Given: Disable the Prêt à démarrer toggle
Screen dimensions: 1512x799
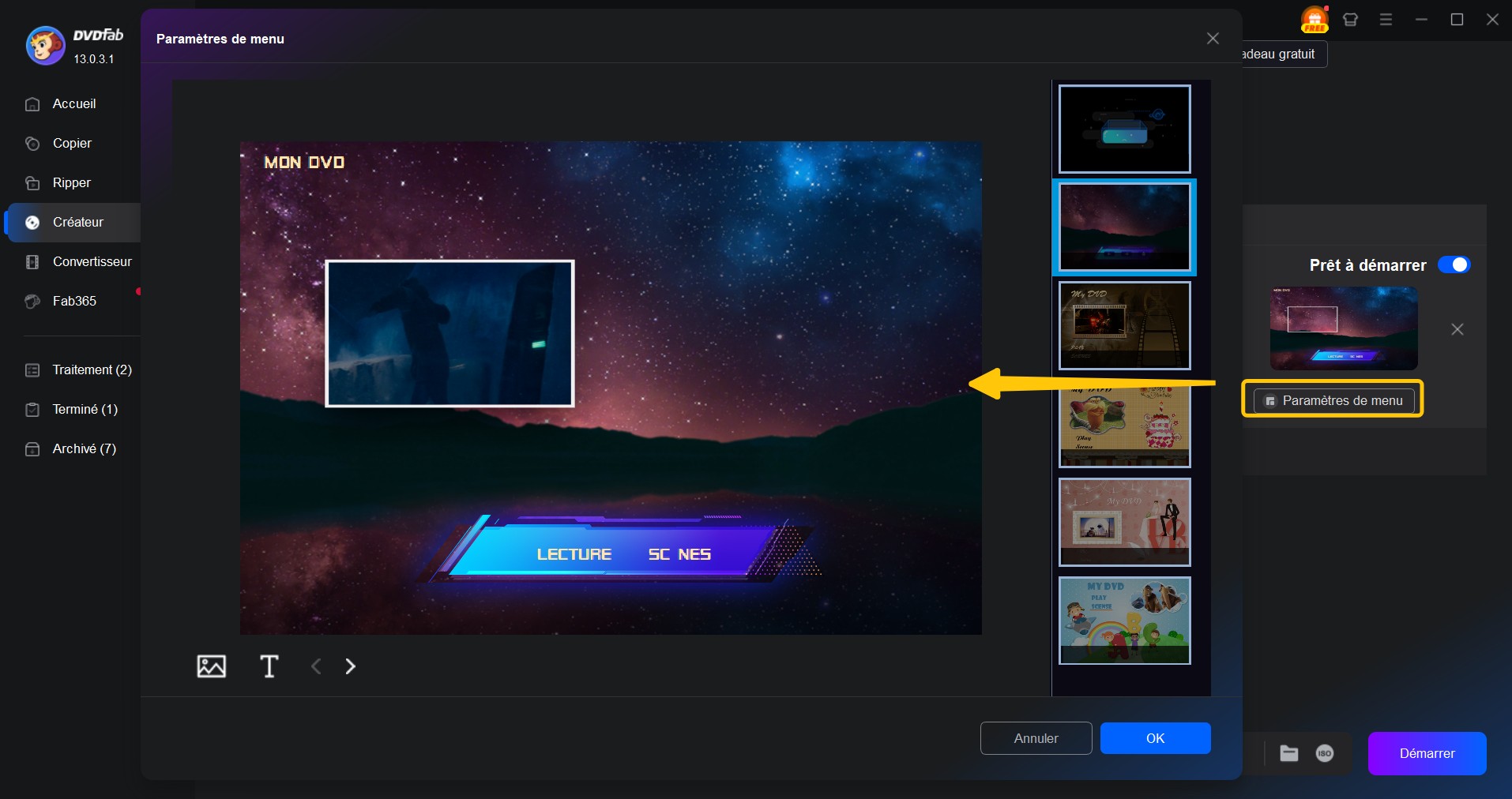Looking at the screenshot, I should point(1454,264).
